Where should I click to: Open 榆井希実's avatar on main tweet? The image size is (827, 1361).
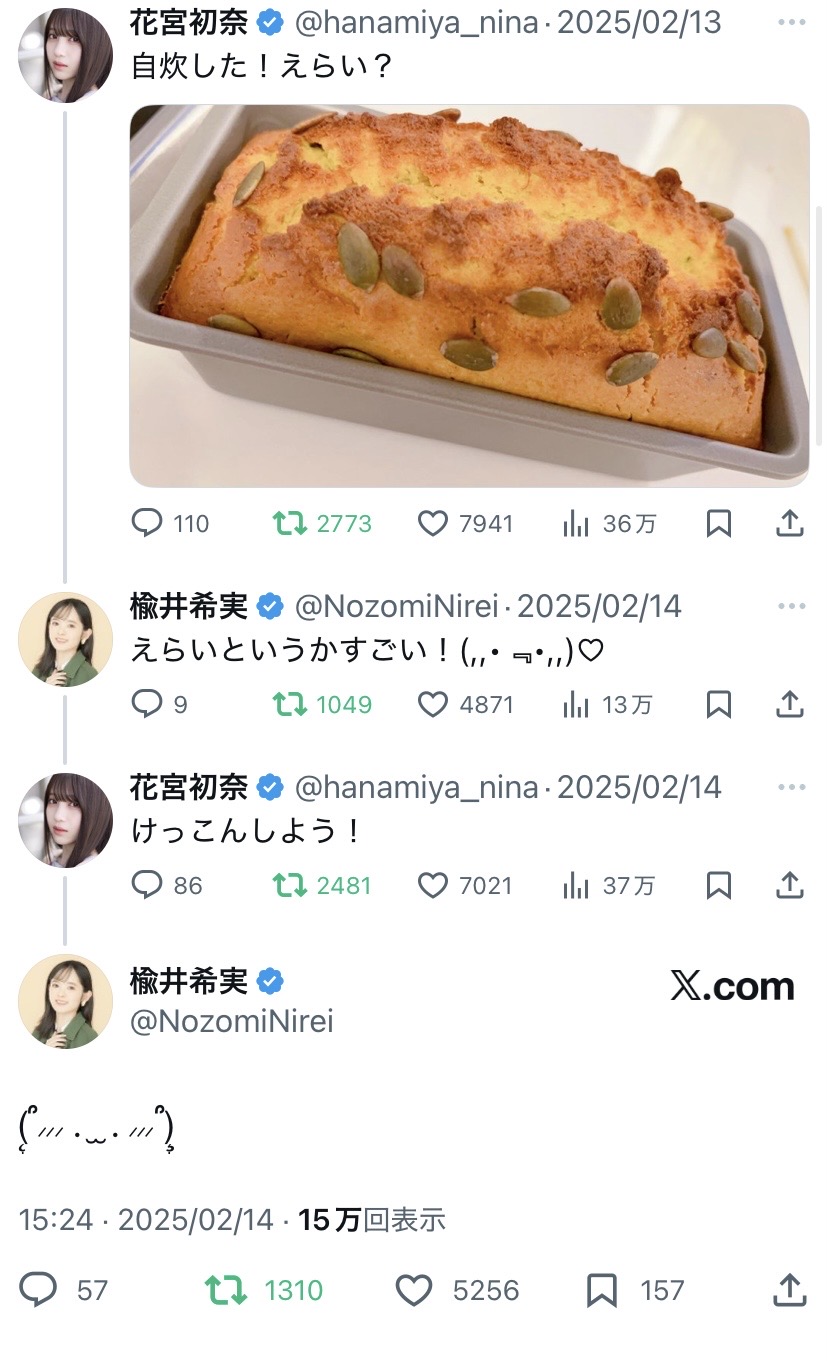(x=65, y=1001)
